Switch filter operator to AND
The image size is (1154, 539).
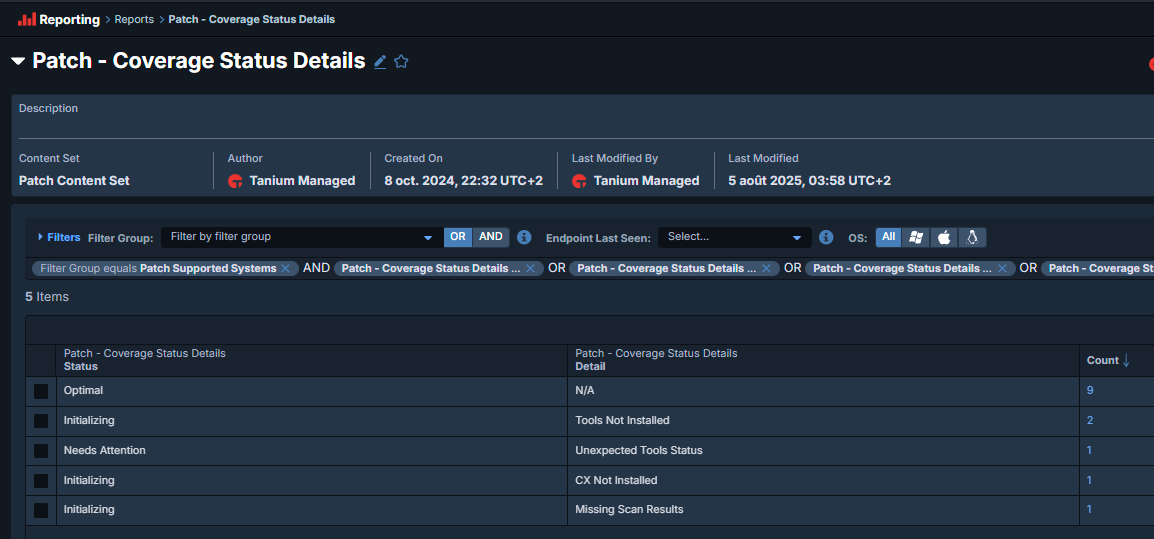(490, 237)
